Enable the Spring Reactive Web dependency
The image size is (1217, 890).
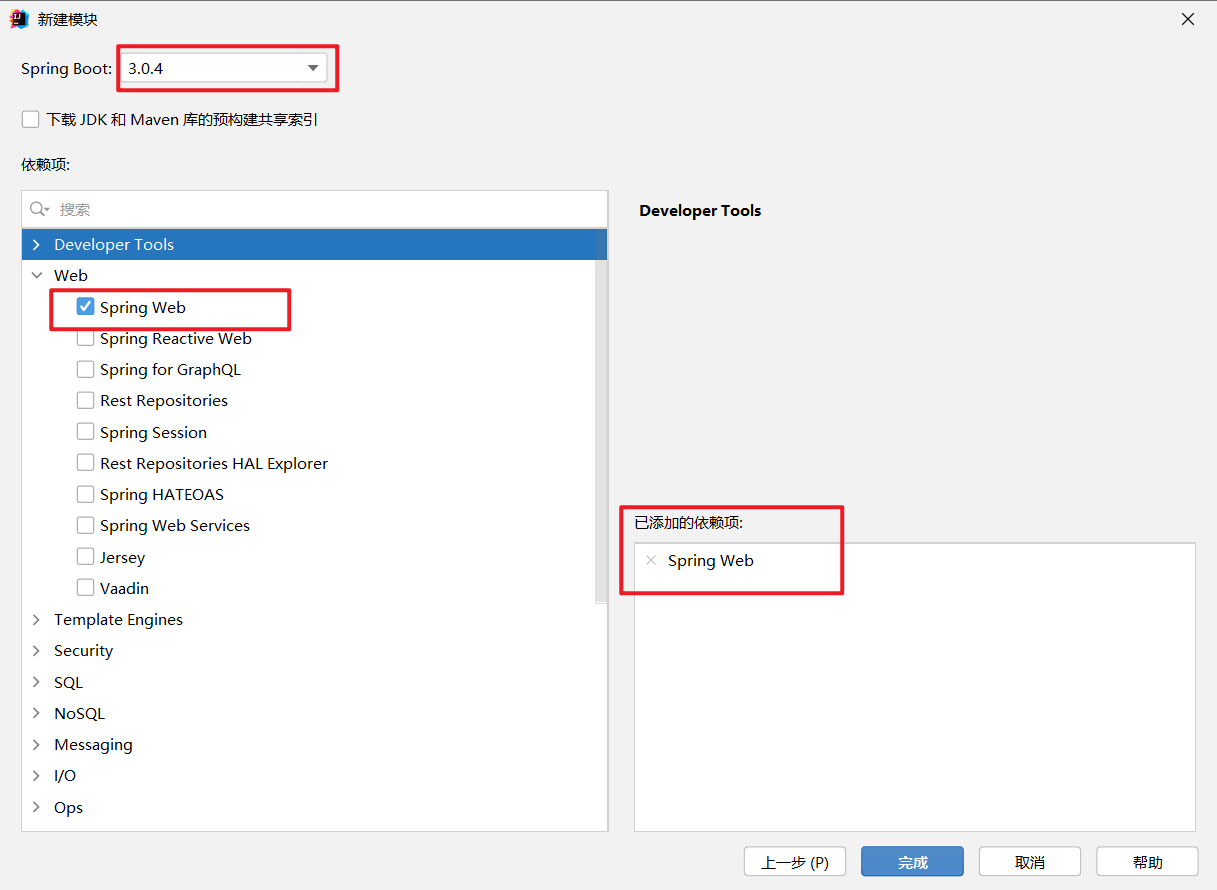point(86,339)
